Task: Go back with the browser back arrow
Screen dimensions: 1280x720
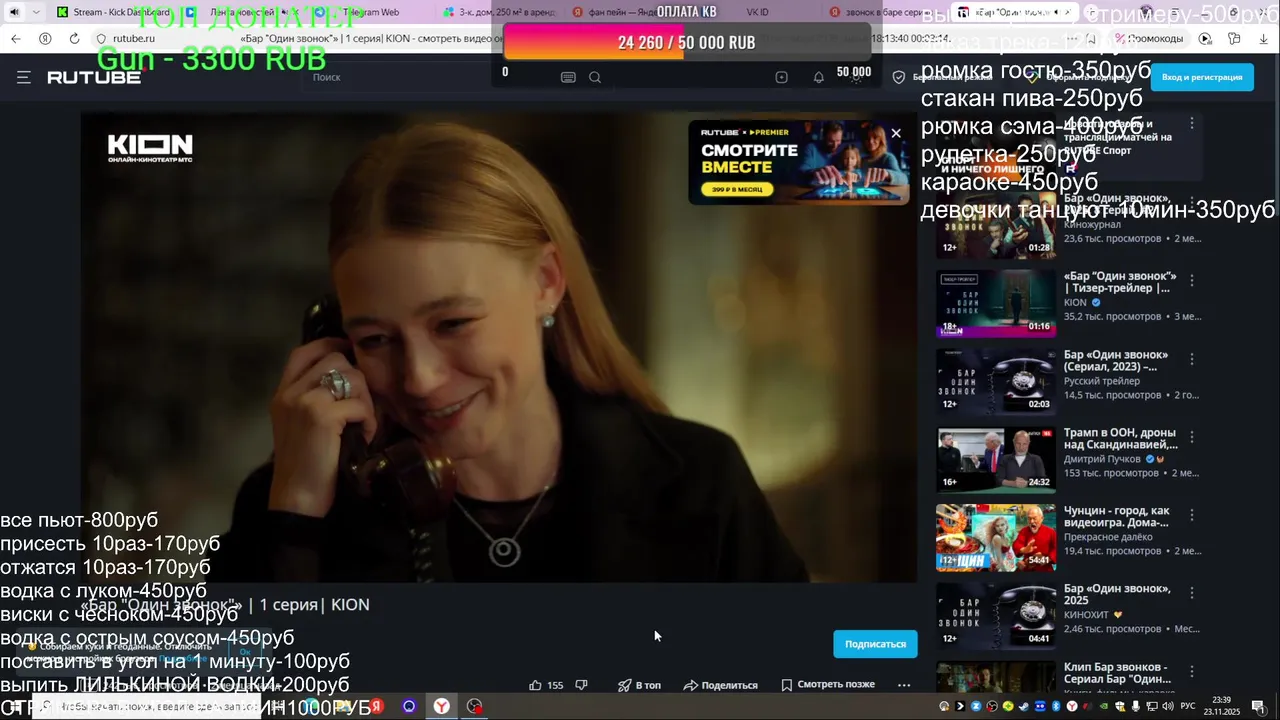Action: click(x=16, y=38)
